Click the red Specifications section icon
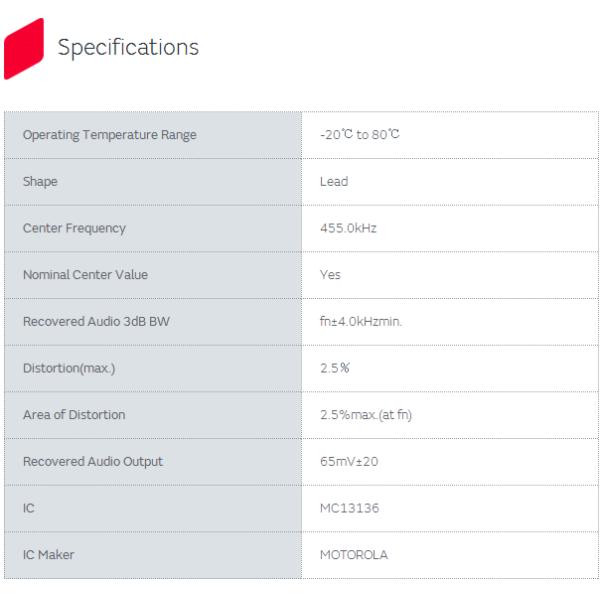The width and height of the screenshot is (600, 600). [x=24, y=49]
